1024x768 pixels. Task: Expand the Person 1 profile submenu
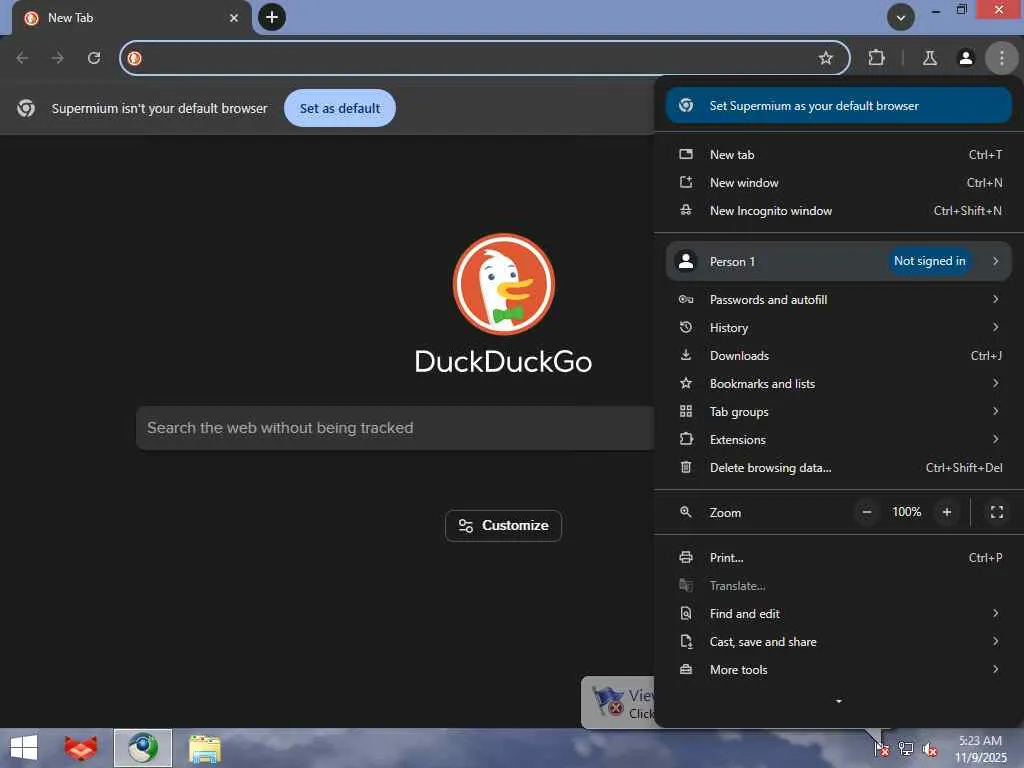pos(839,261)
